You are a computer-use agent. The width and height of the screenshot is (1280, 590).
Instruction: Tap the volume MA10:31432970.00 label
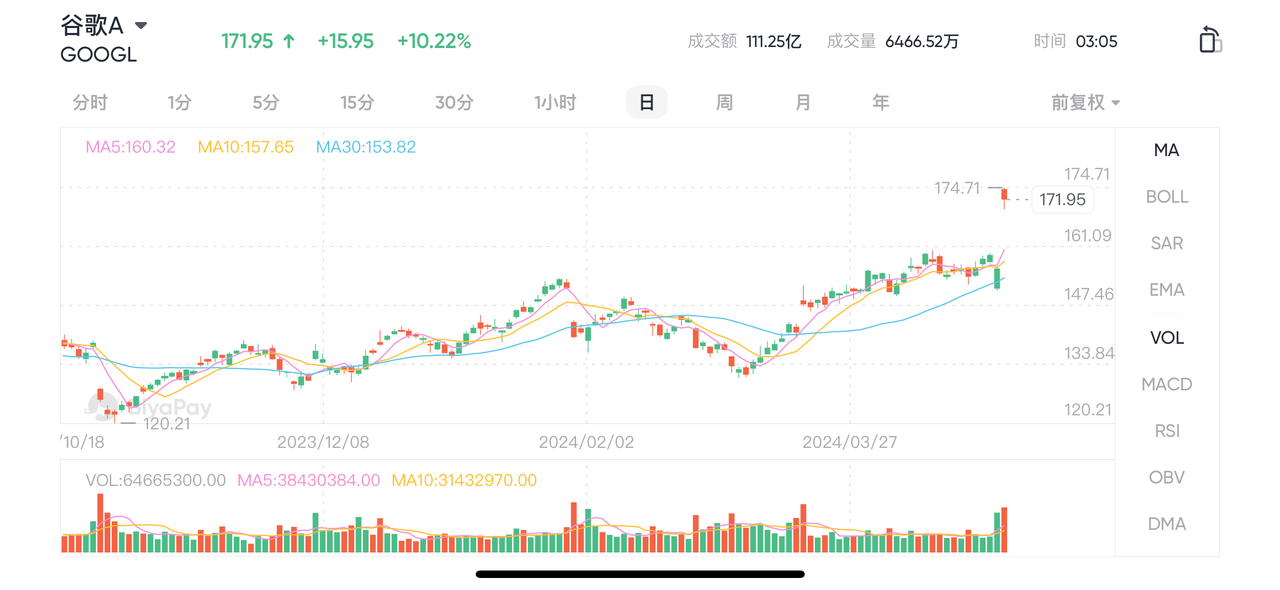click(464, 480)
